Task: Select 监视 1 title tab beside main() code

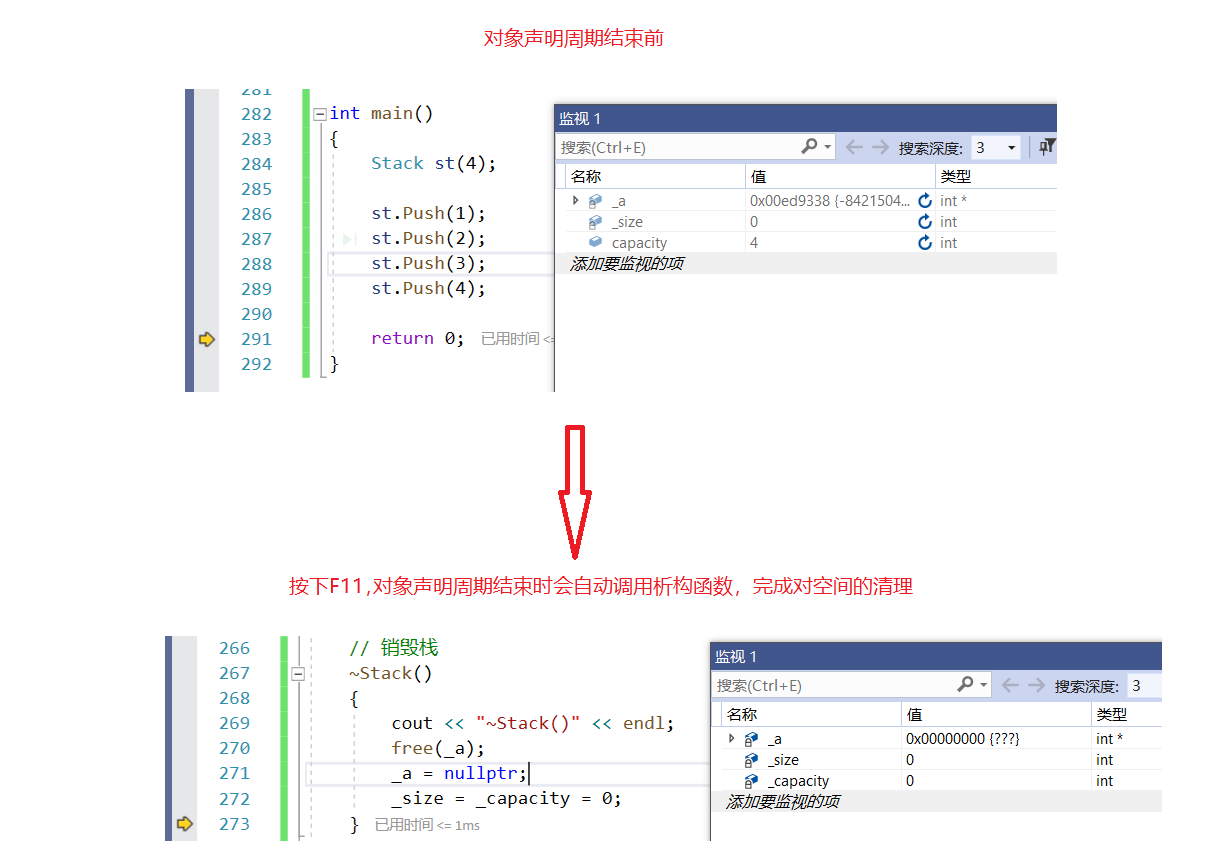Action: click(x=580, y=119)
